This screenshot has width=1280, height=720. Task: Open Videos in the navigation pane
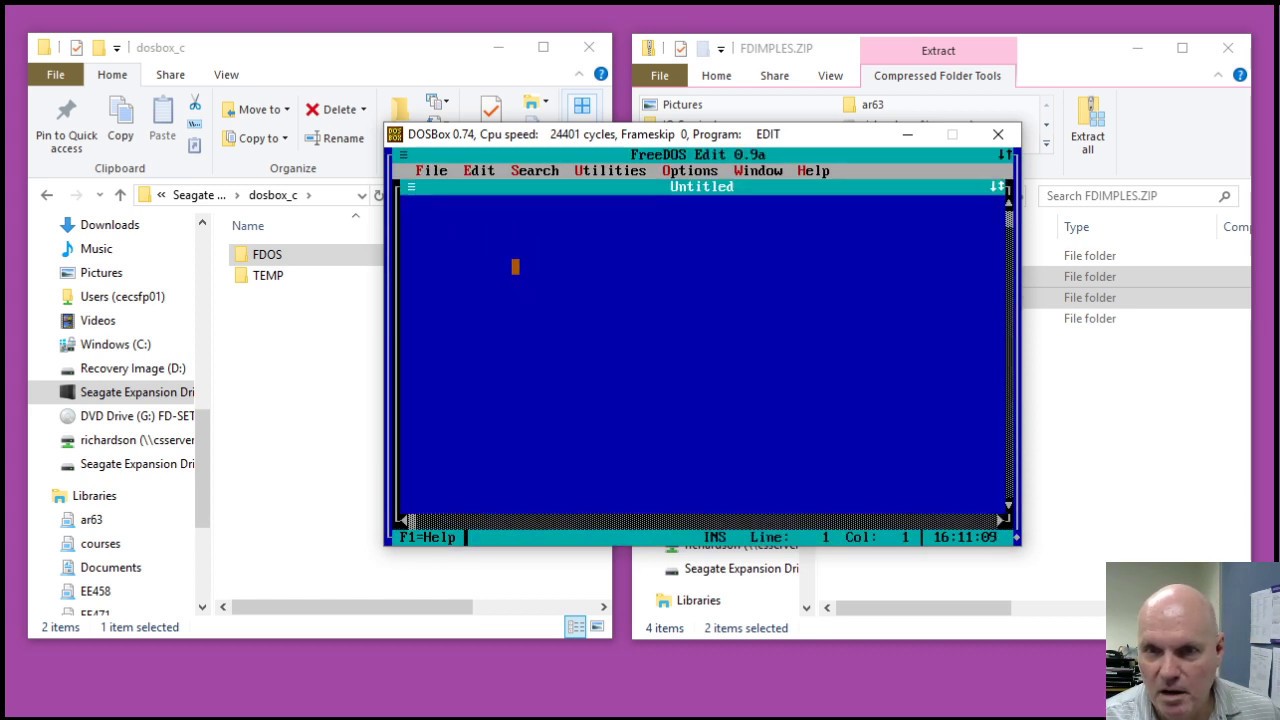click(x=98, y=321)
